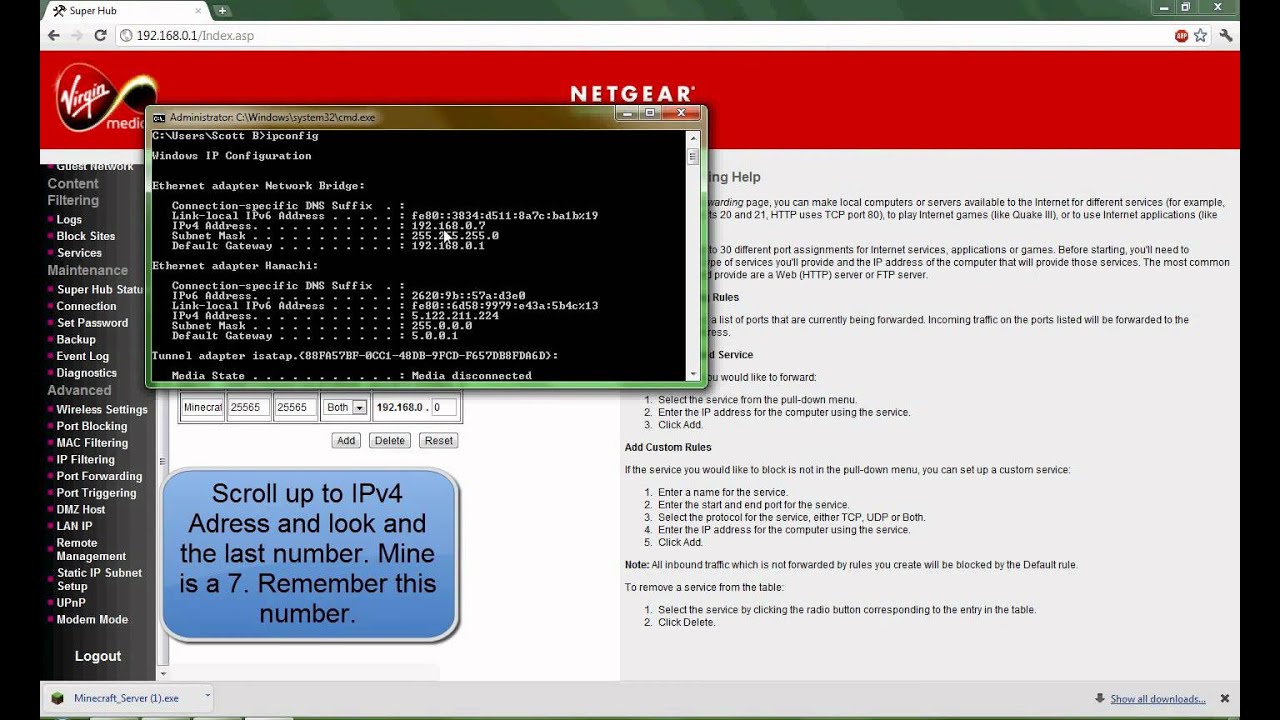Open Wireless Settings page
This screenshot has height=720, width=1280.
(101, 409)
